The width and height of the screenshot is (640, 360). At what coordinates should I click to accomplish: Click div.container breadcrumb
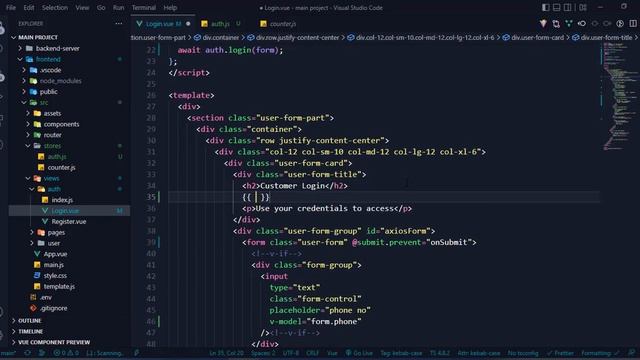[220, 38]
